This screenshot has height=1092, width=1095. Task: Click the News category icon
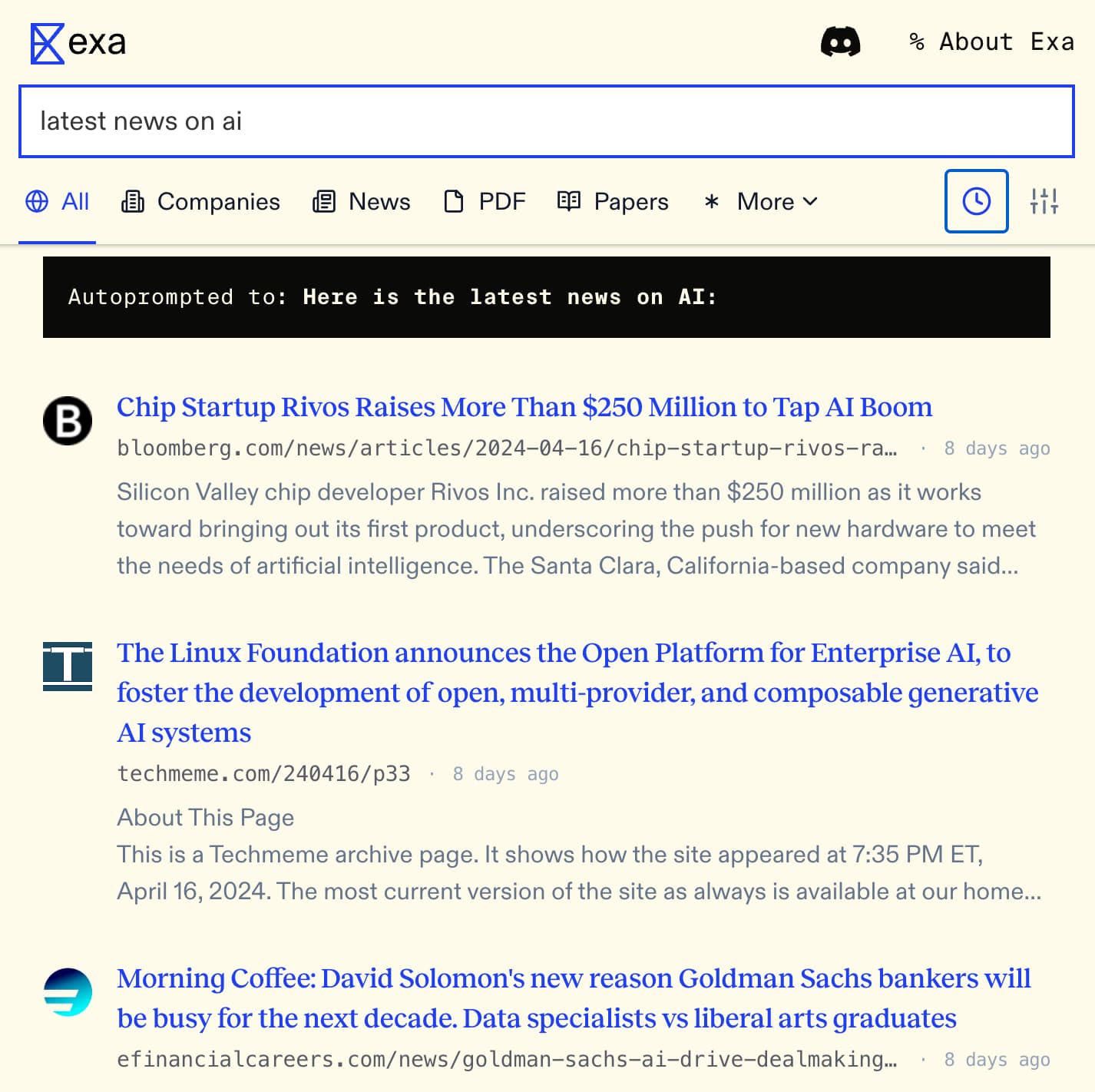tap(326, 201)
